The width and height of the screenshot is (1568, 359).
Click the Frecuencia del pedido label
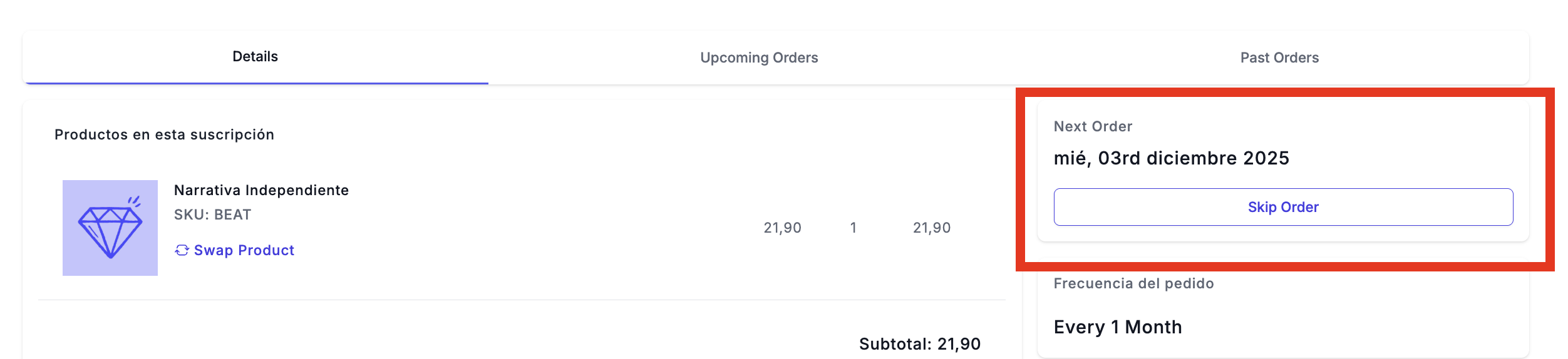(1133, 283)
